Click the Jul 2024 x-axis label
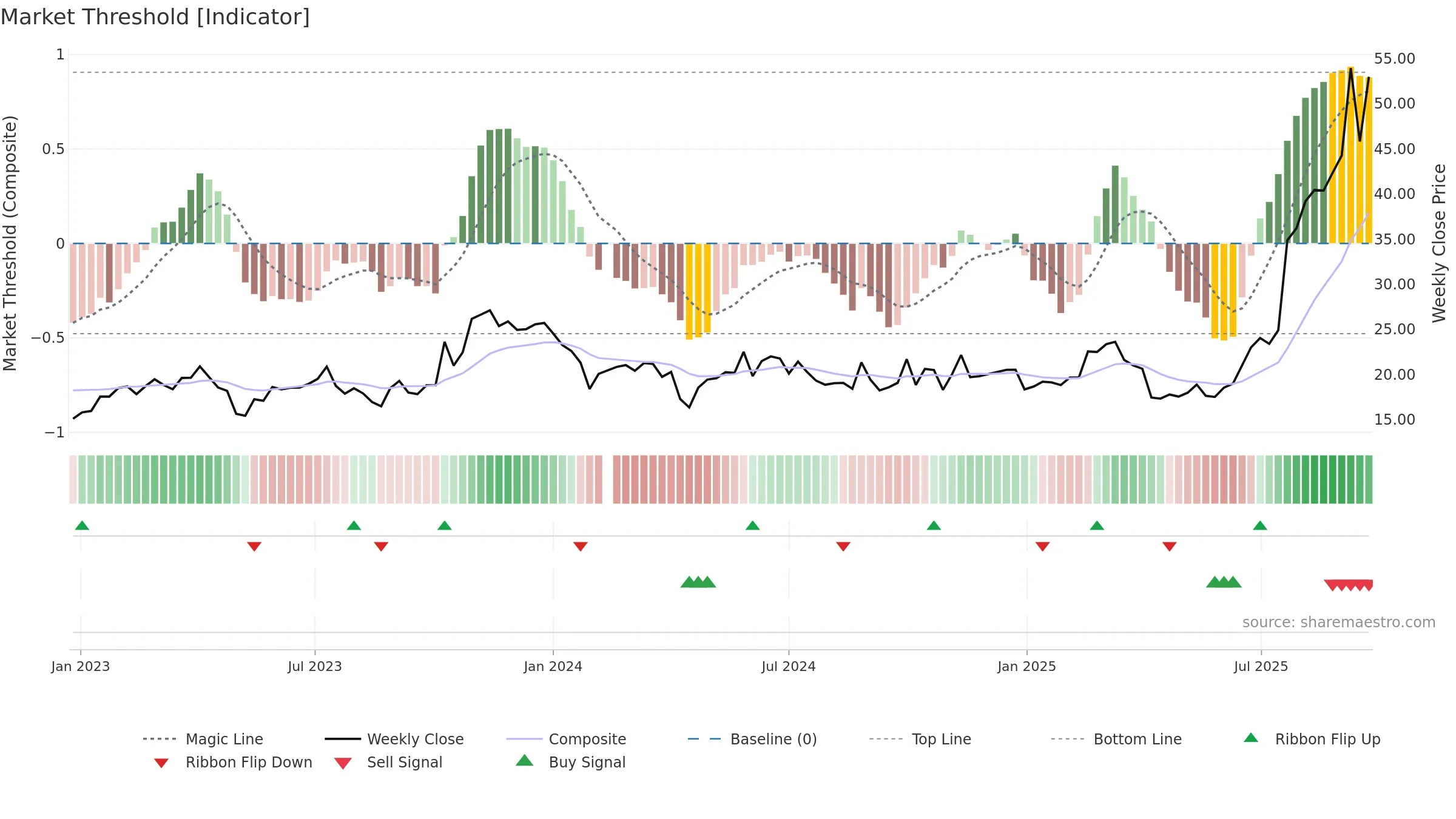1456x819 pixels. pos(789,667)
